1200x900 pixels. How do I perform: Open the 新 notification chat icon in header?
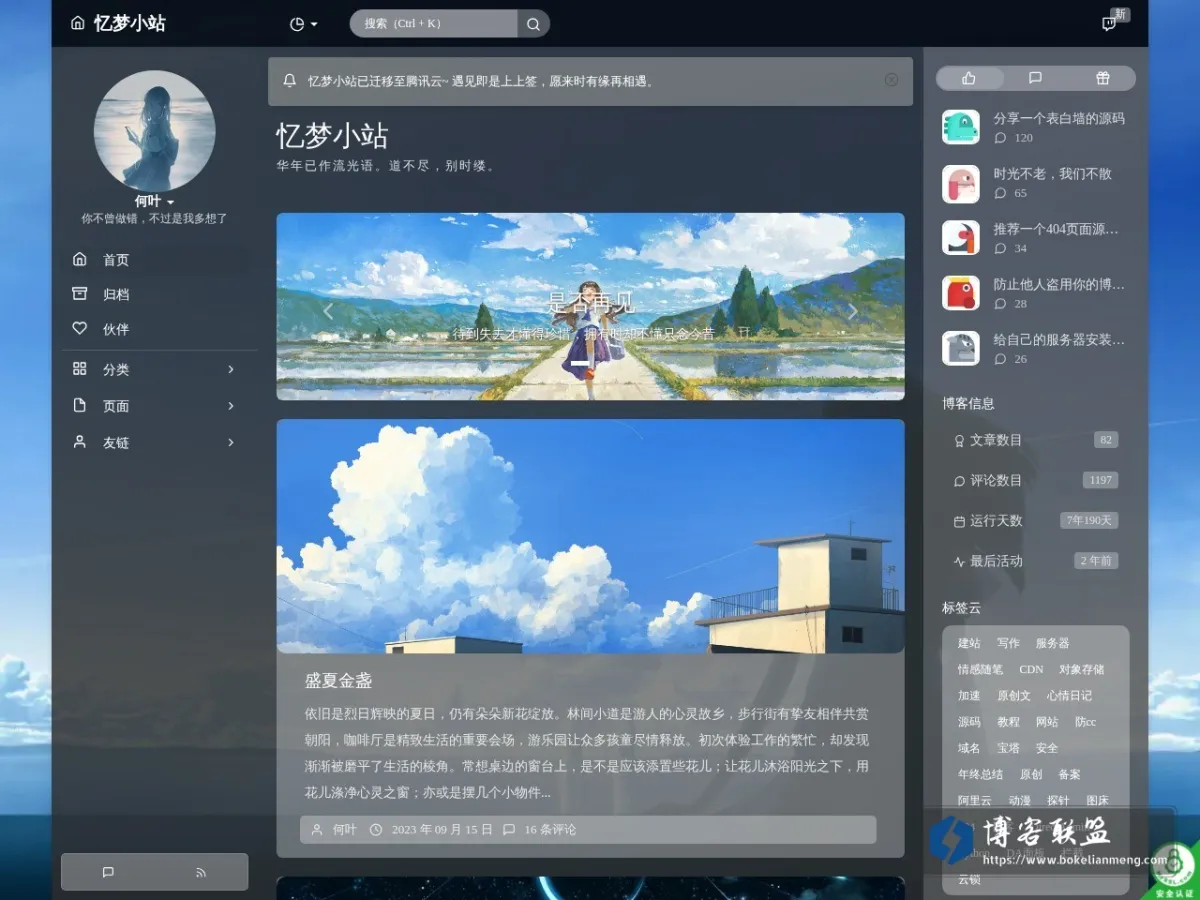click(1109, 24)
